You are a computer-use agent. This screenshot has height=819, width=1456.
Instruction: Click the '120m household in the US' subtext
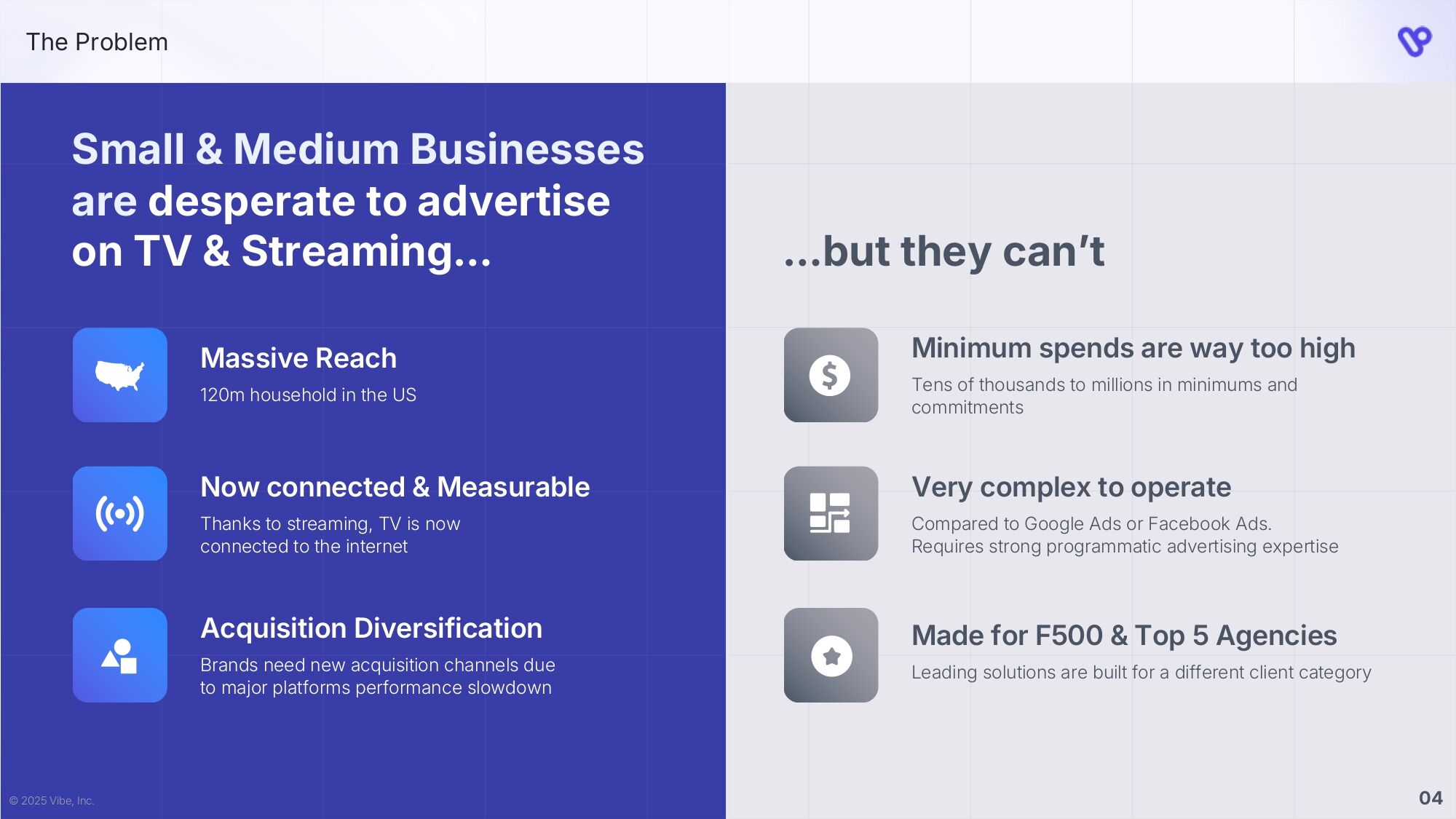pyautogui.click(x=308, y=396)
